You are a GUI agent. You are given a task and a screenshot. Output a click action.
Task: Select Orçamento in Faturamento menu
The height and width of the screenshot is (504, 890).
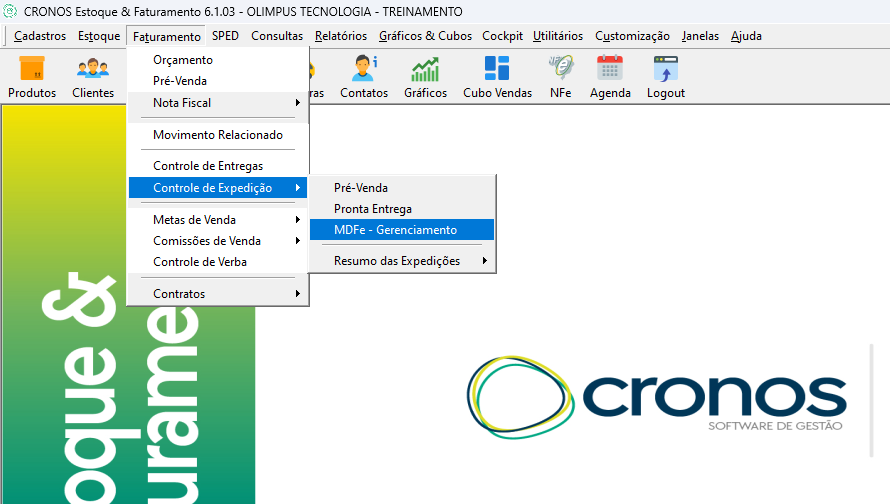pos(218,60)
